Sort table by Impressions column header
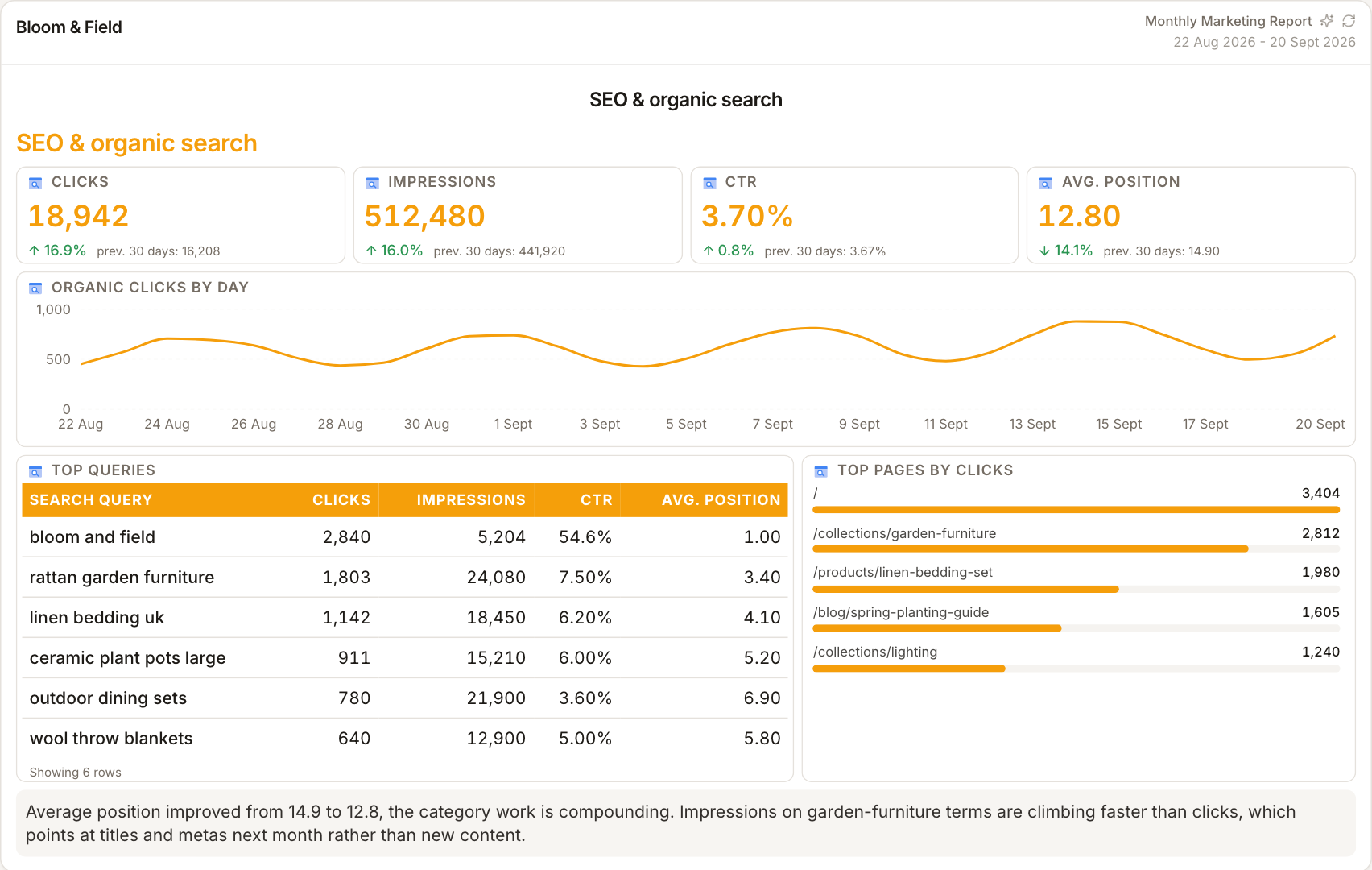 coord(457,500)
